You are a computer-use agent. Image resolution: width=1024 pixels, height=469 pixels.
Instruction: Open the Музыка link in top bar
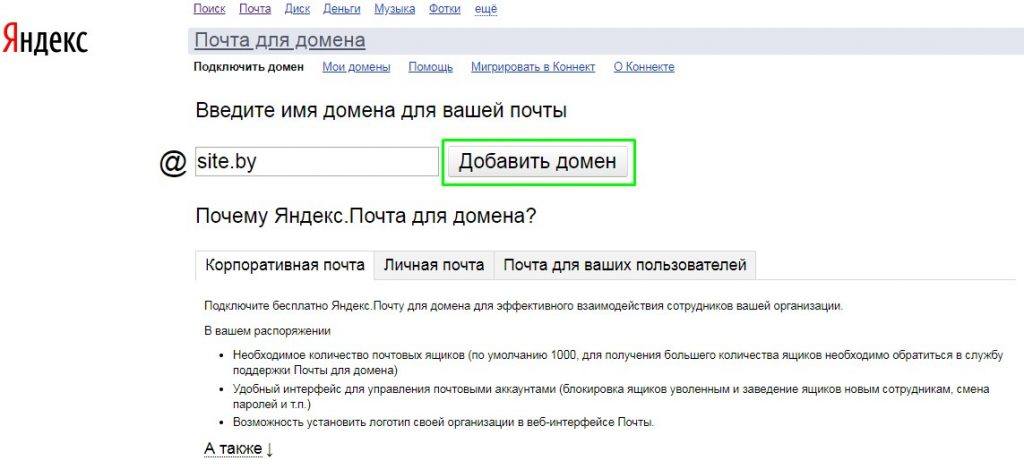(394, 8)
